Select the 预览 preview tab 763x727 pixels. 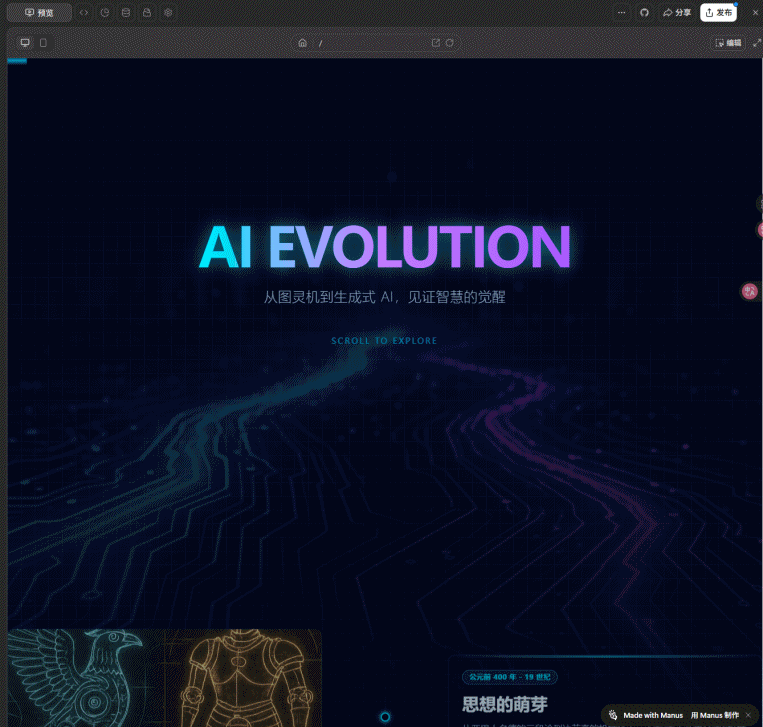pyautogui.click(x=40, y=13)
